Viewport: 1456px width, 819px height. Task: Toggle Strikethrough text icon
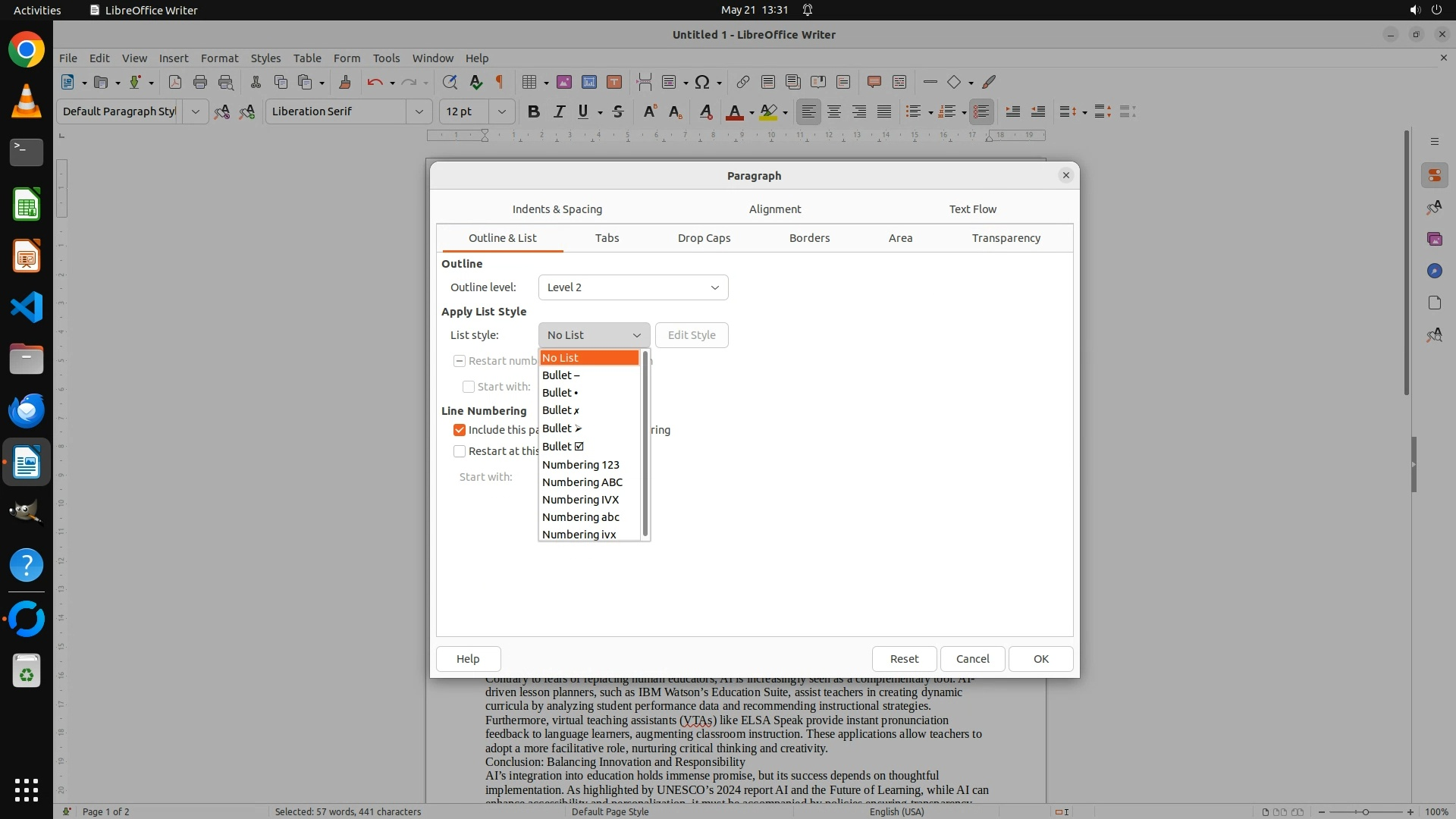pos(618,111)
